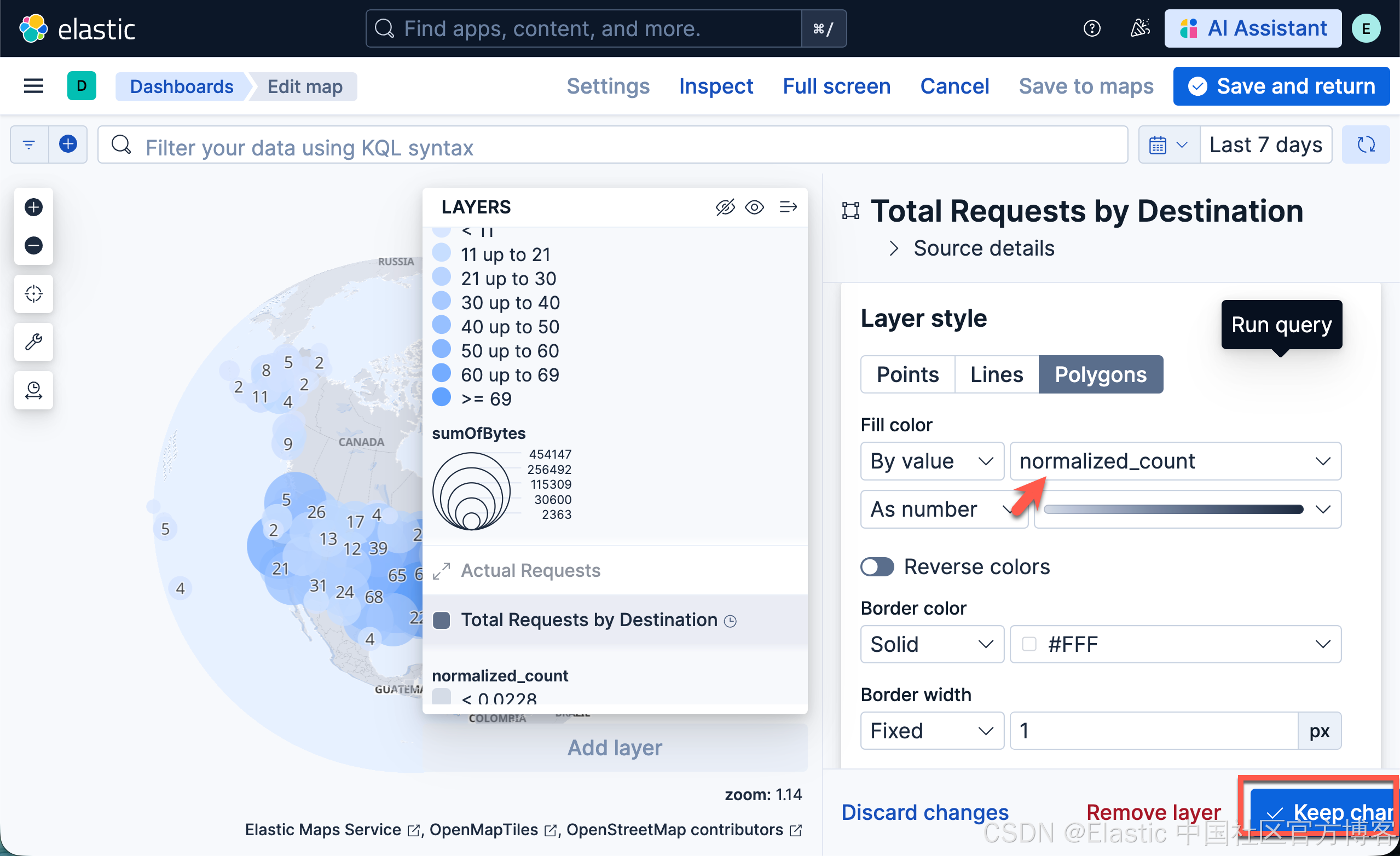Click the Save and return button
Screen dimensions: 1400x856
tap(1281, 86)
